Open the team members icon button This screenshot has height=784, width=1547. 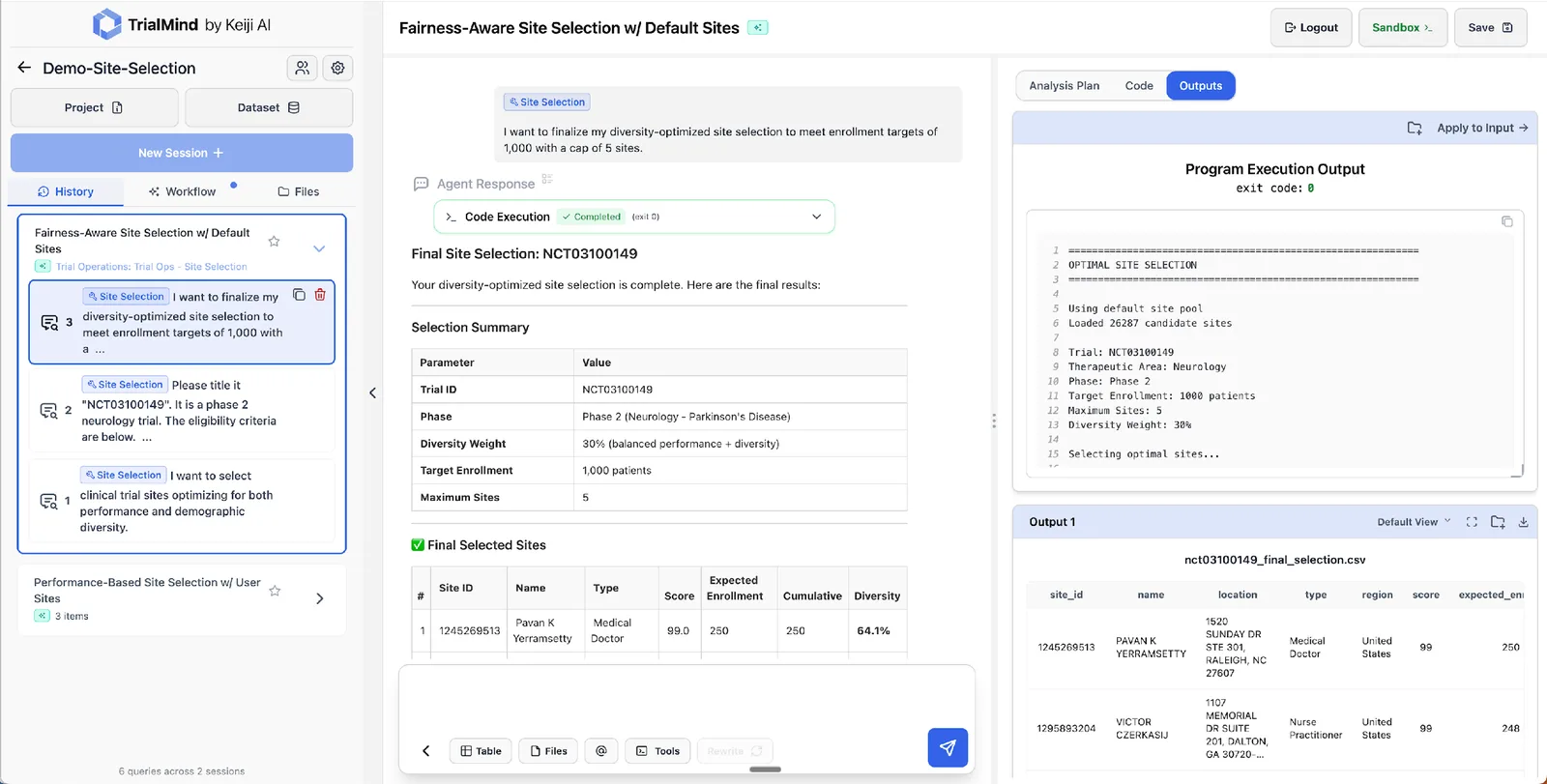[x=303, y=68]
